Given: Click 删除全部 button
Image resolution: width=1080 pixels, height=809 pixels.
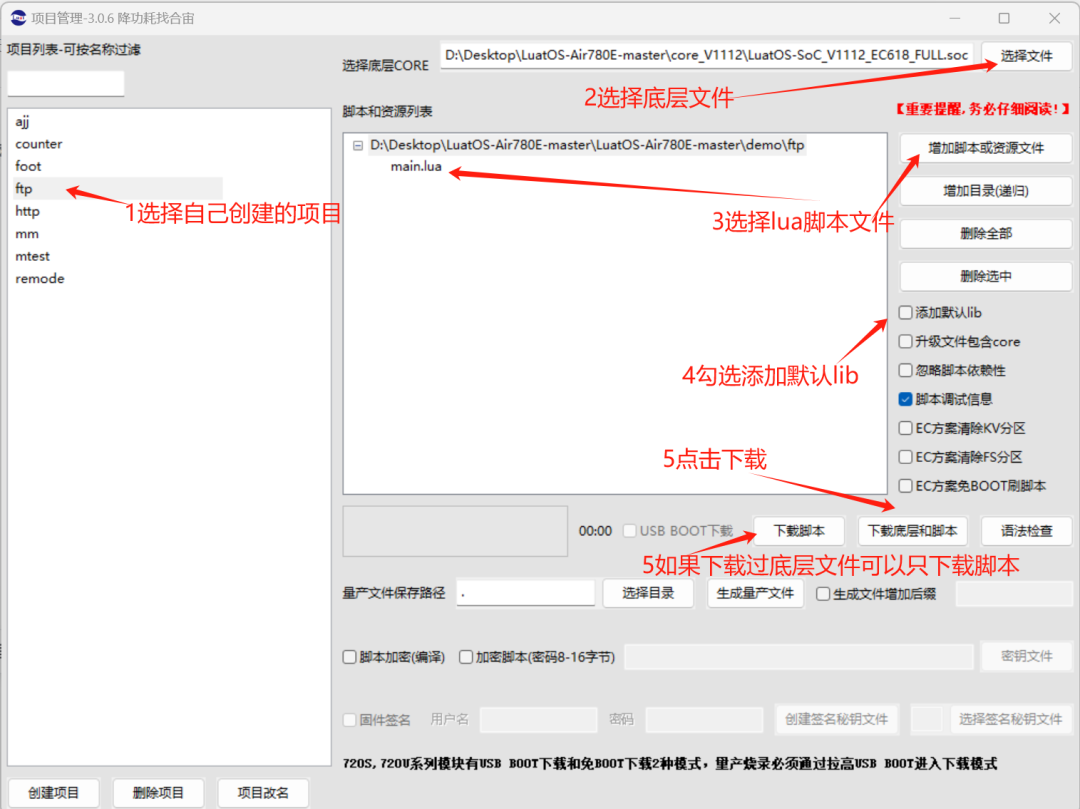Looking at the screenshot, I should [986, 233].
